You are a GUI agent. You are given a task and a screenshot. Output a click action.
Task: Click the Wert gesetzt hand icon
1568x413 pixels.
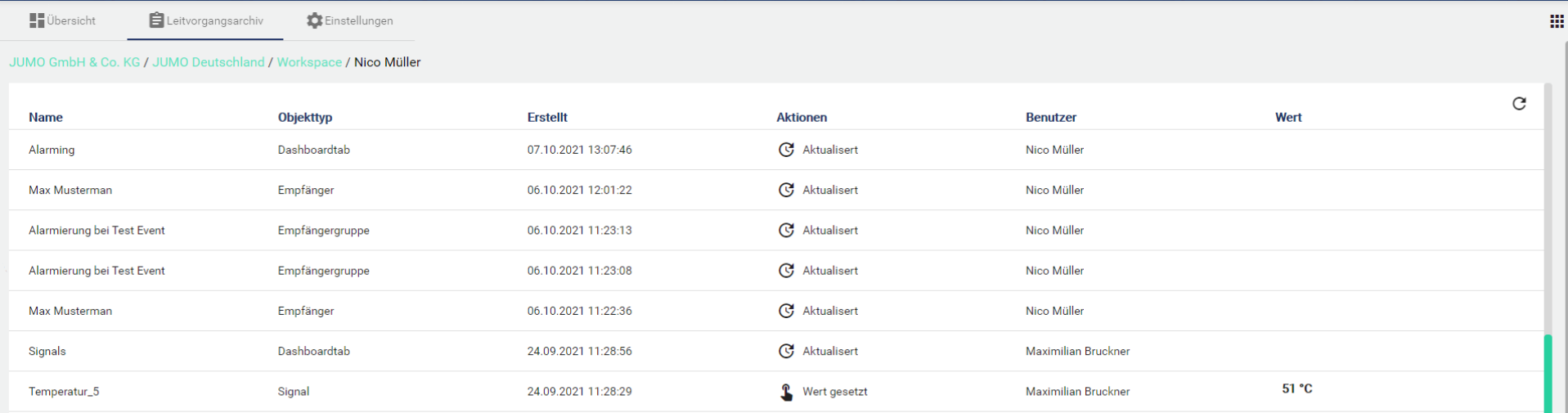tap(786, 392)
